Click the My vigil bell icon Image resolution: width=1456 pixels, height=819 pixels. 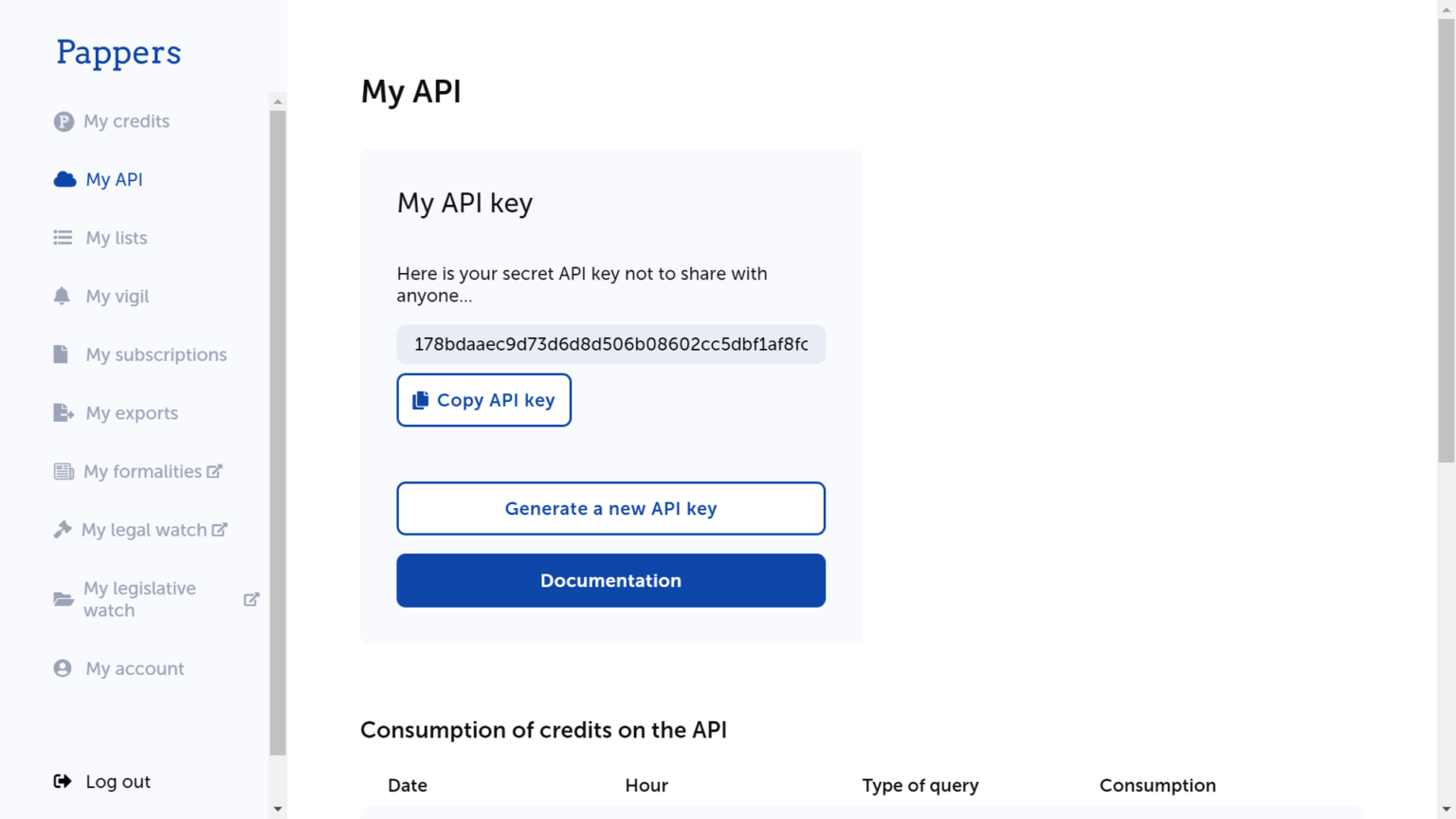pos(62,296)
